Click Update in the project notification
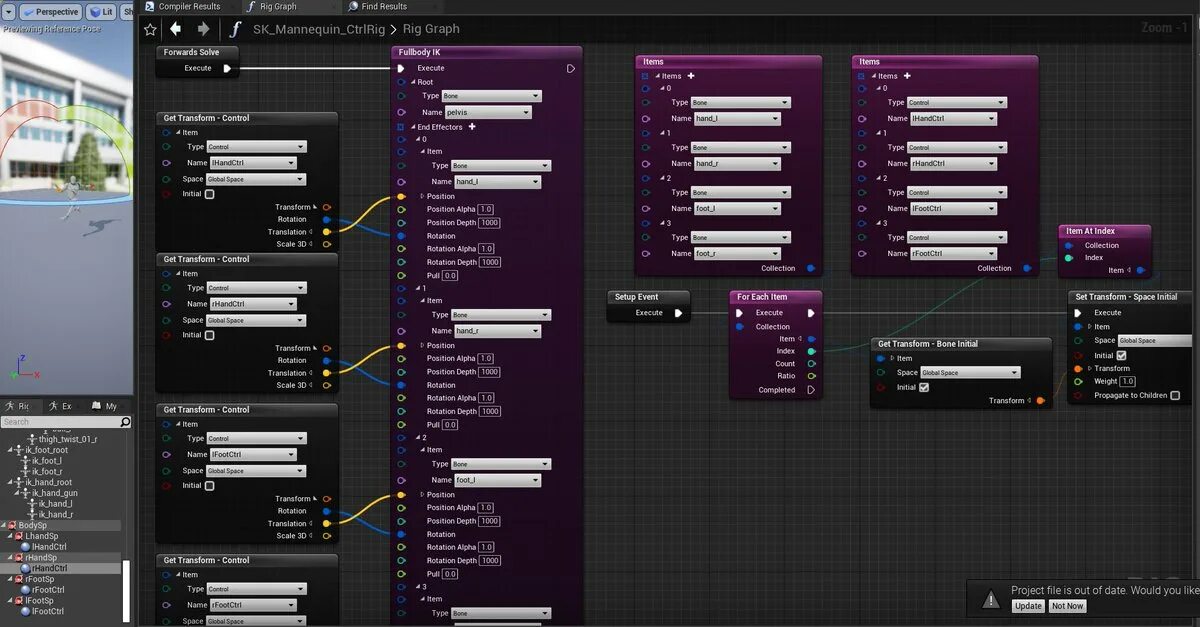1200x627 pixels. pos(1028,606)
